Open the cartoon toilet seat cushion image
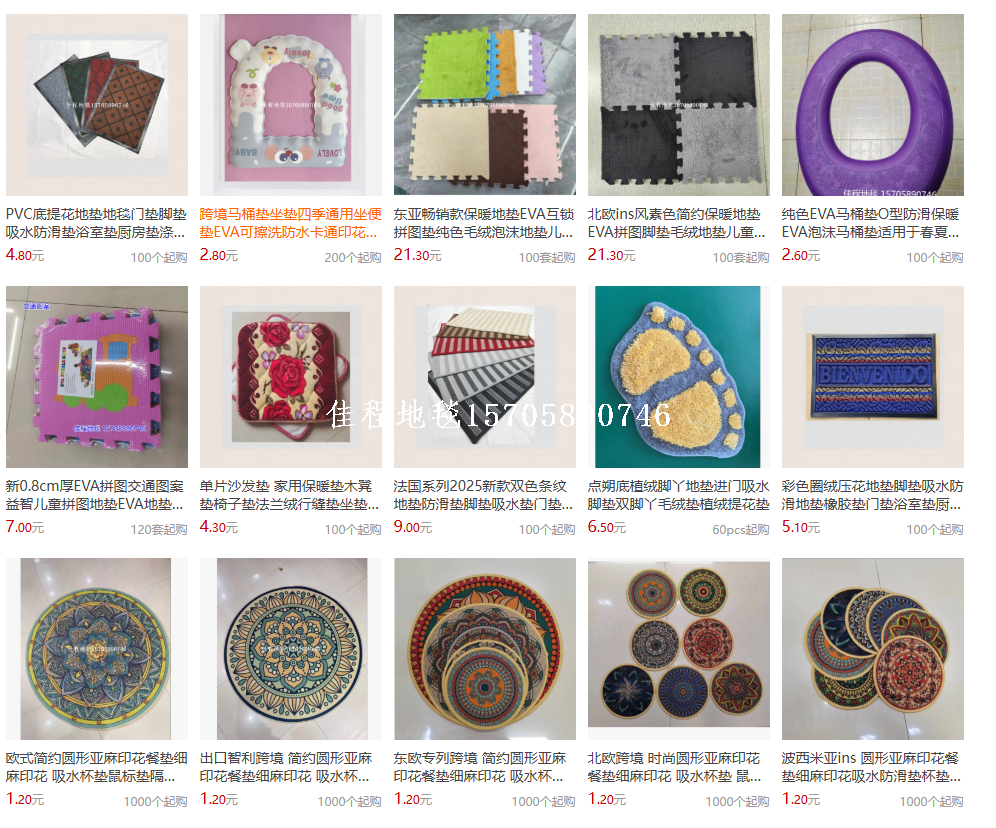Viewport: 996px width, 828px height. coord(290,105)
